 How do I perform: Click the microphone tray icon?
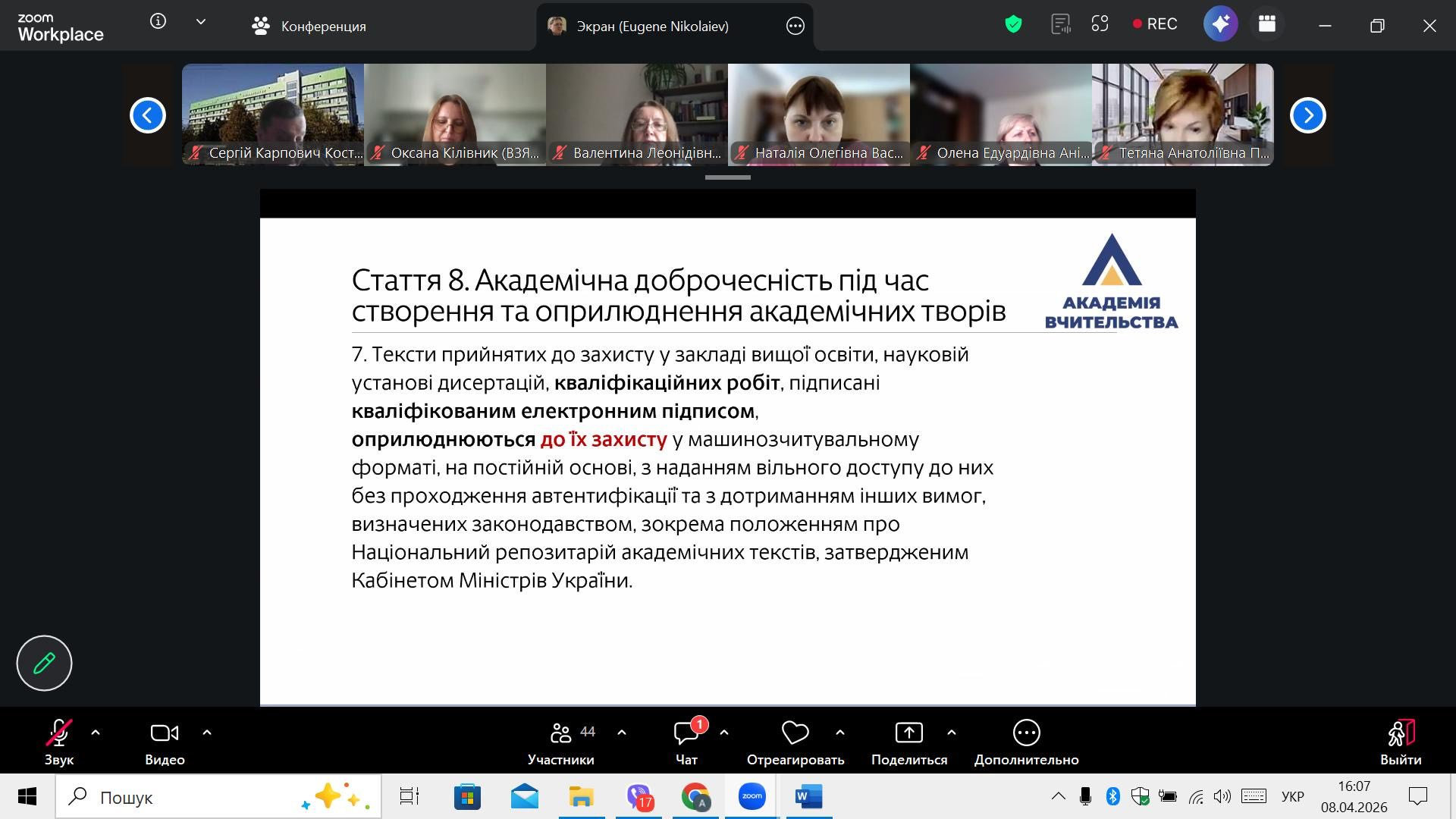pyautogui.click(x=1085, y=796)
